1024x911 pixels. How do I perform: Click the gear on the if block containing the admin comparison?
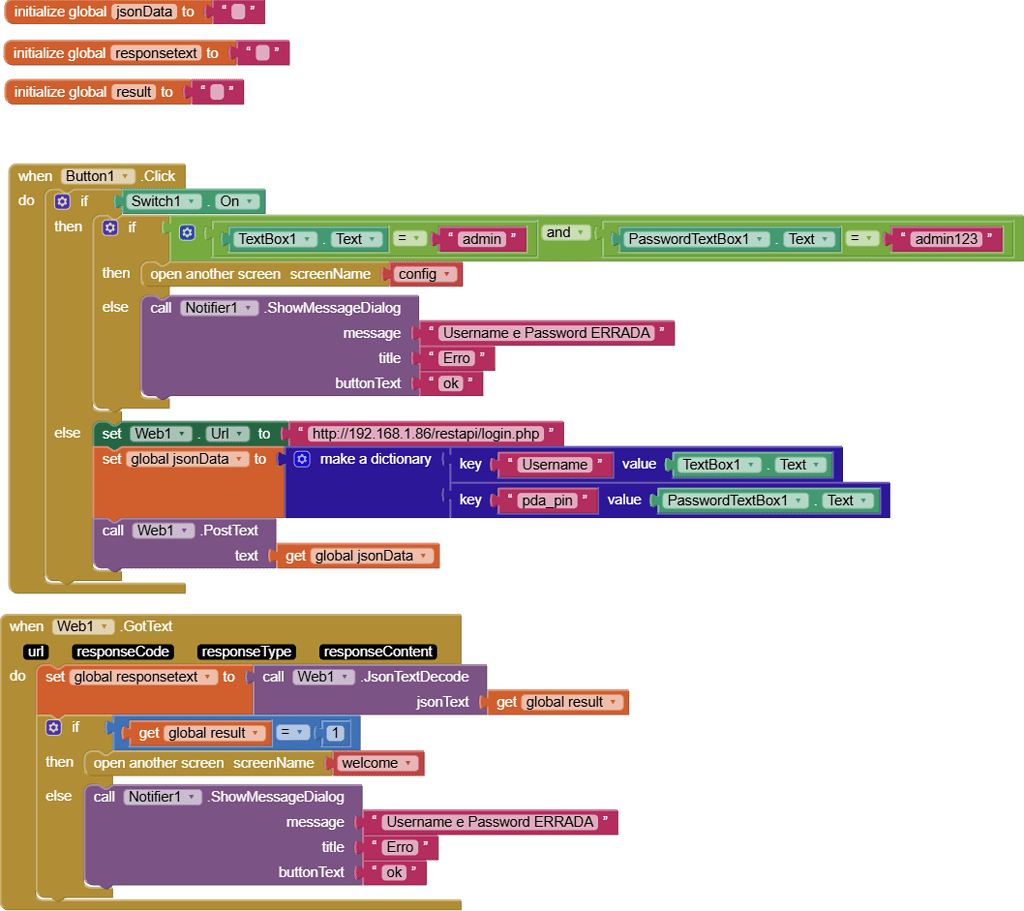[x=110, y=228]
